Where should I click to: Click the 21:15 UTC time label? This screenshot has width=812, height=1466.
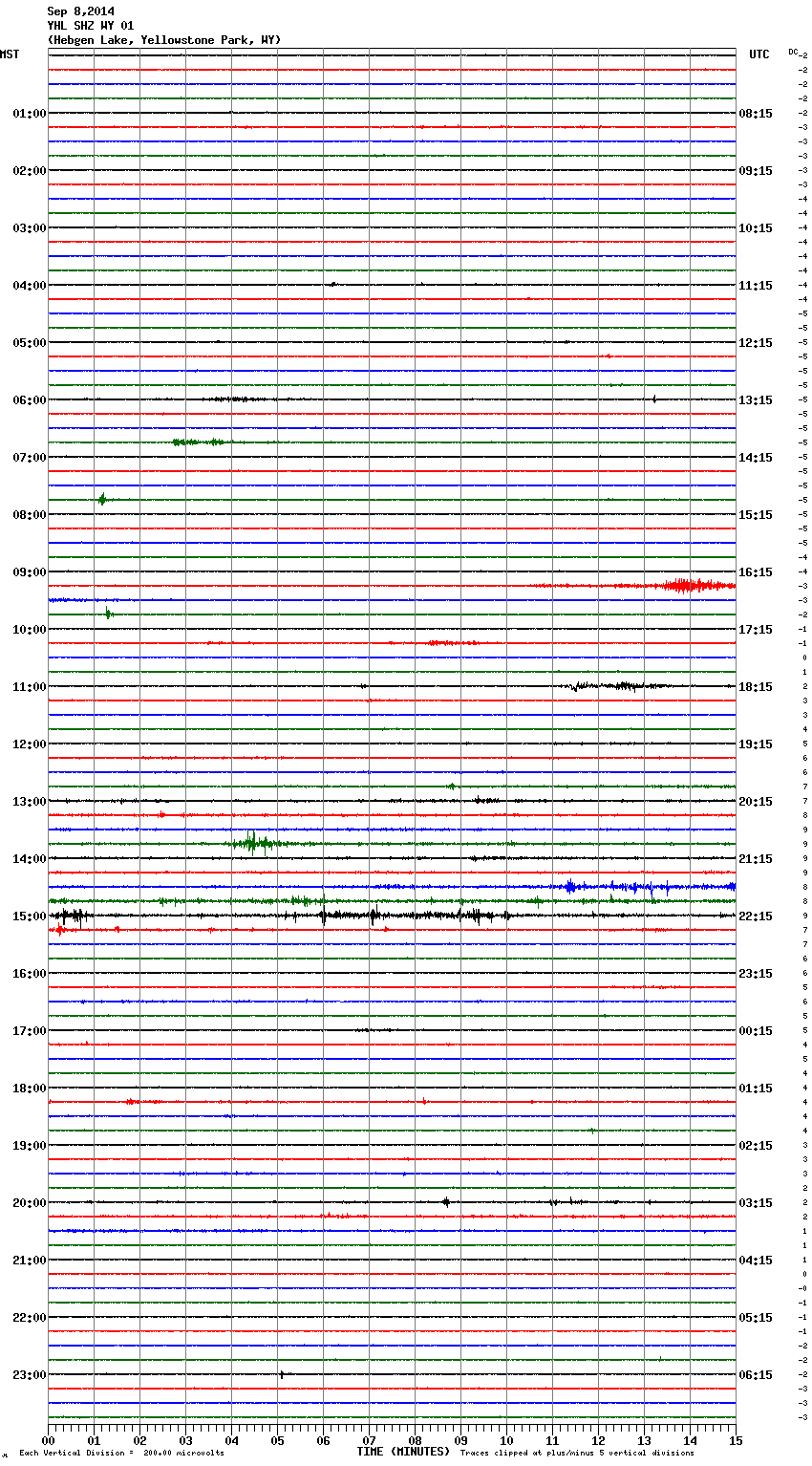click(x=756, y=859)
